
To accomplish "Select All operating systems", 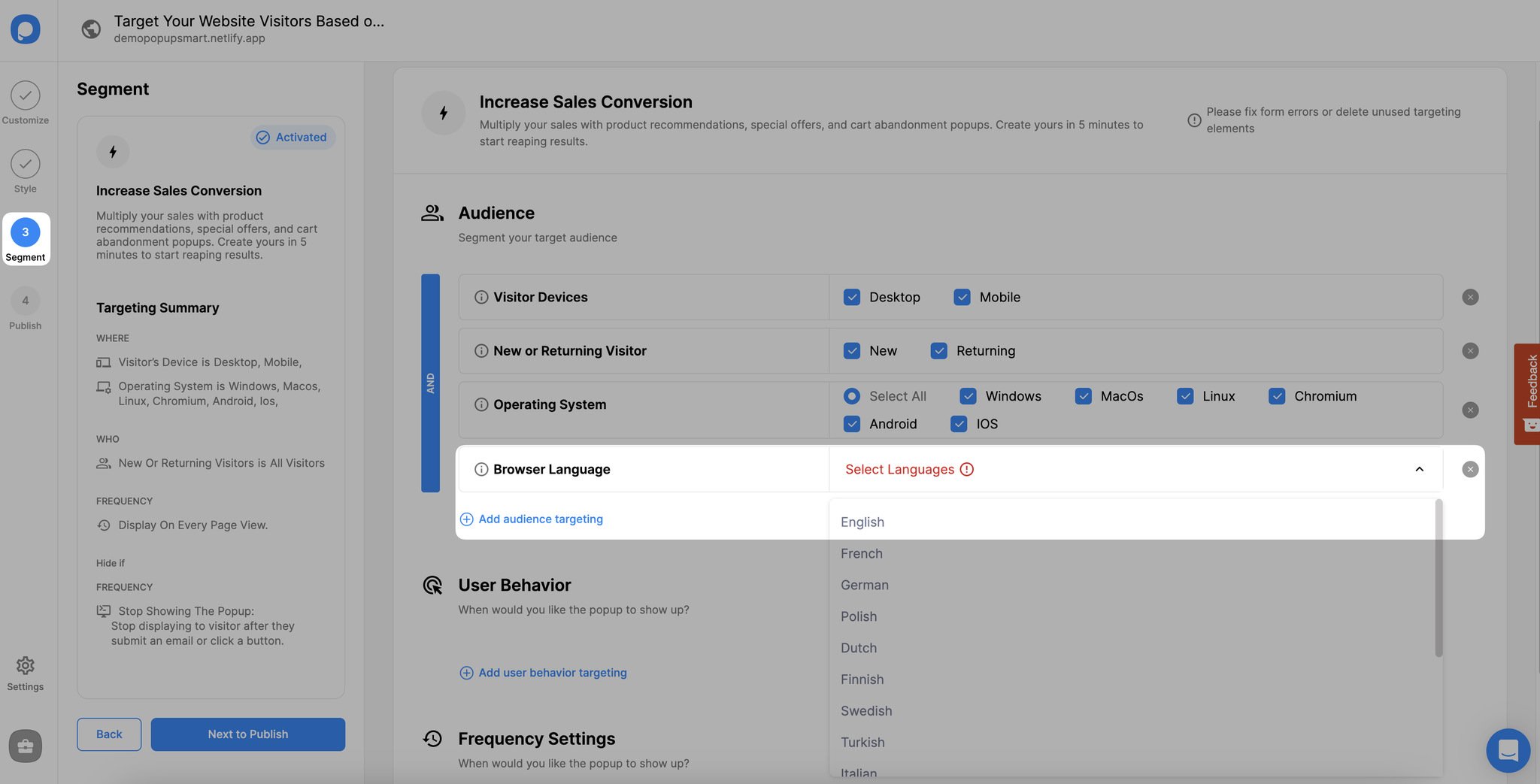I will [851, 395].
